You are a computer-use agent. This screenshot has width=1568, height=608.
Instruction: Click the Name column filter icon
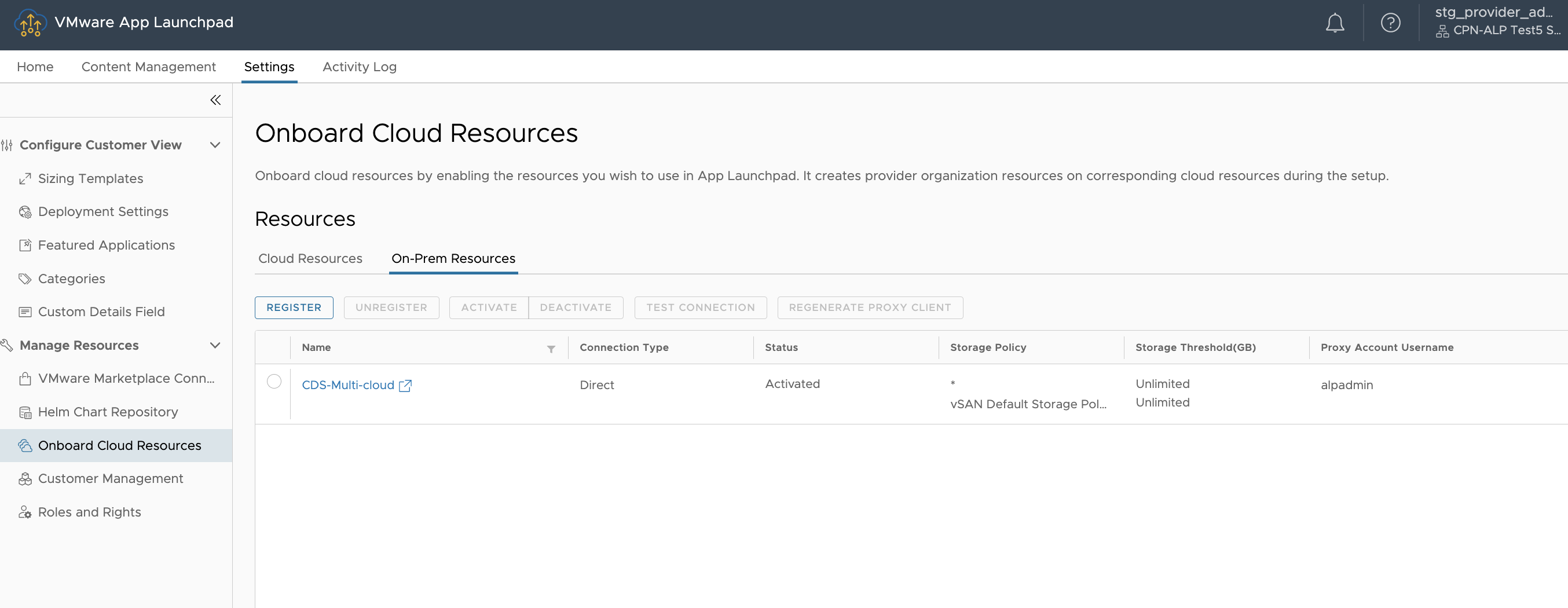tap(550, 349)
